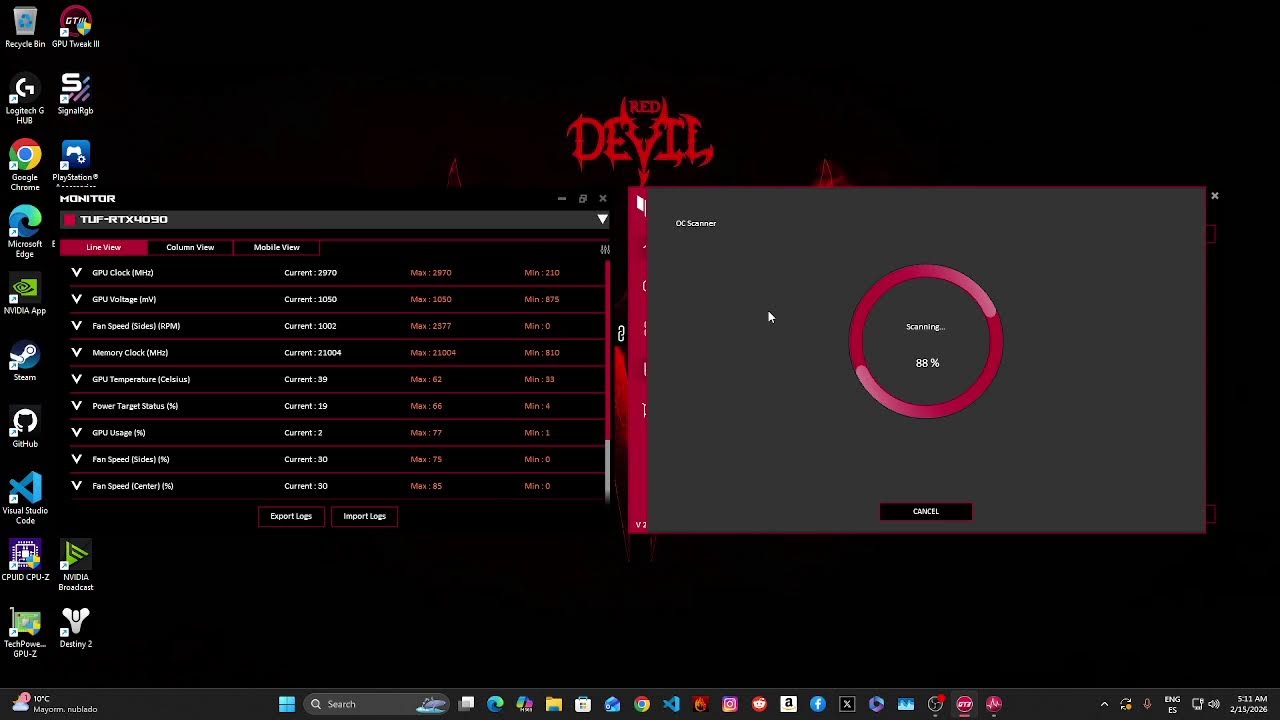The width and height of the screenshot is (1280, 720).
Task: Click the 'Max : 77' GPU usage value
Action: click(426, 432)
